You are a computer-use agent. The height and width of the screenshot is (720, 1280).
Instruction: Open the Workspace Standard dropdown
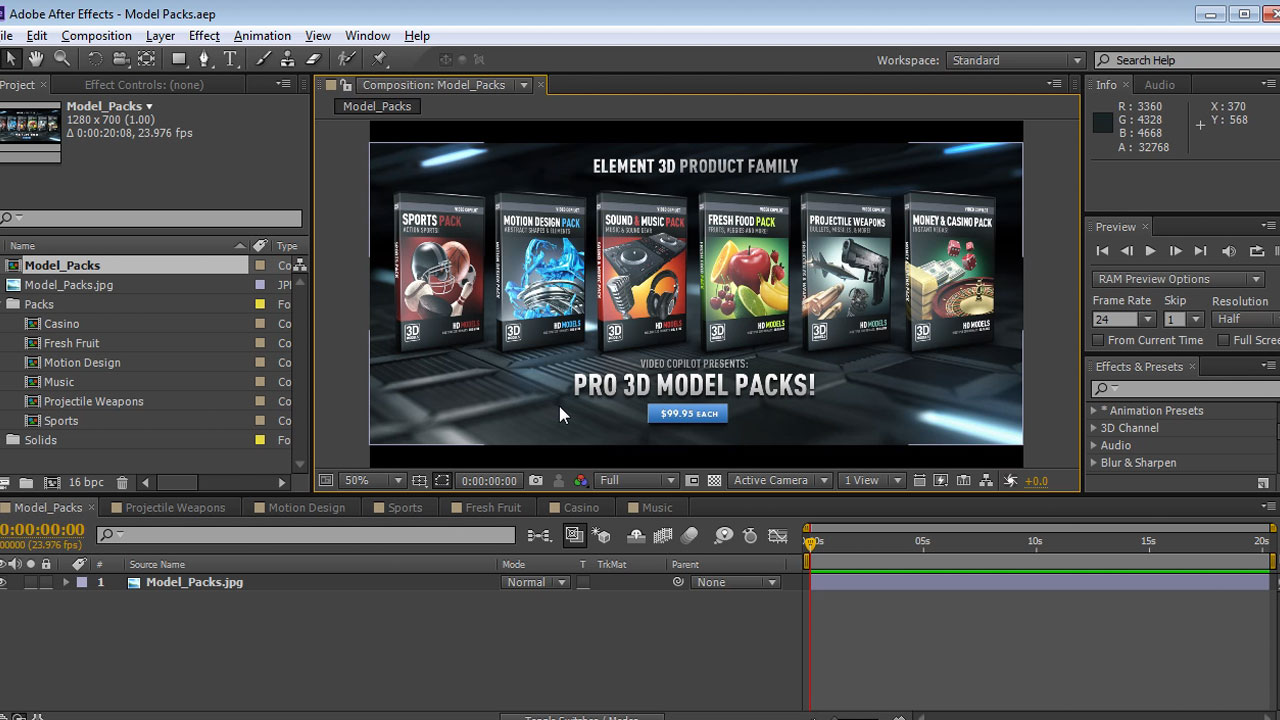(1015, 60)
